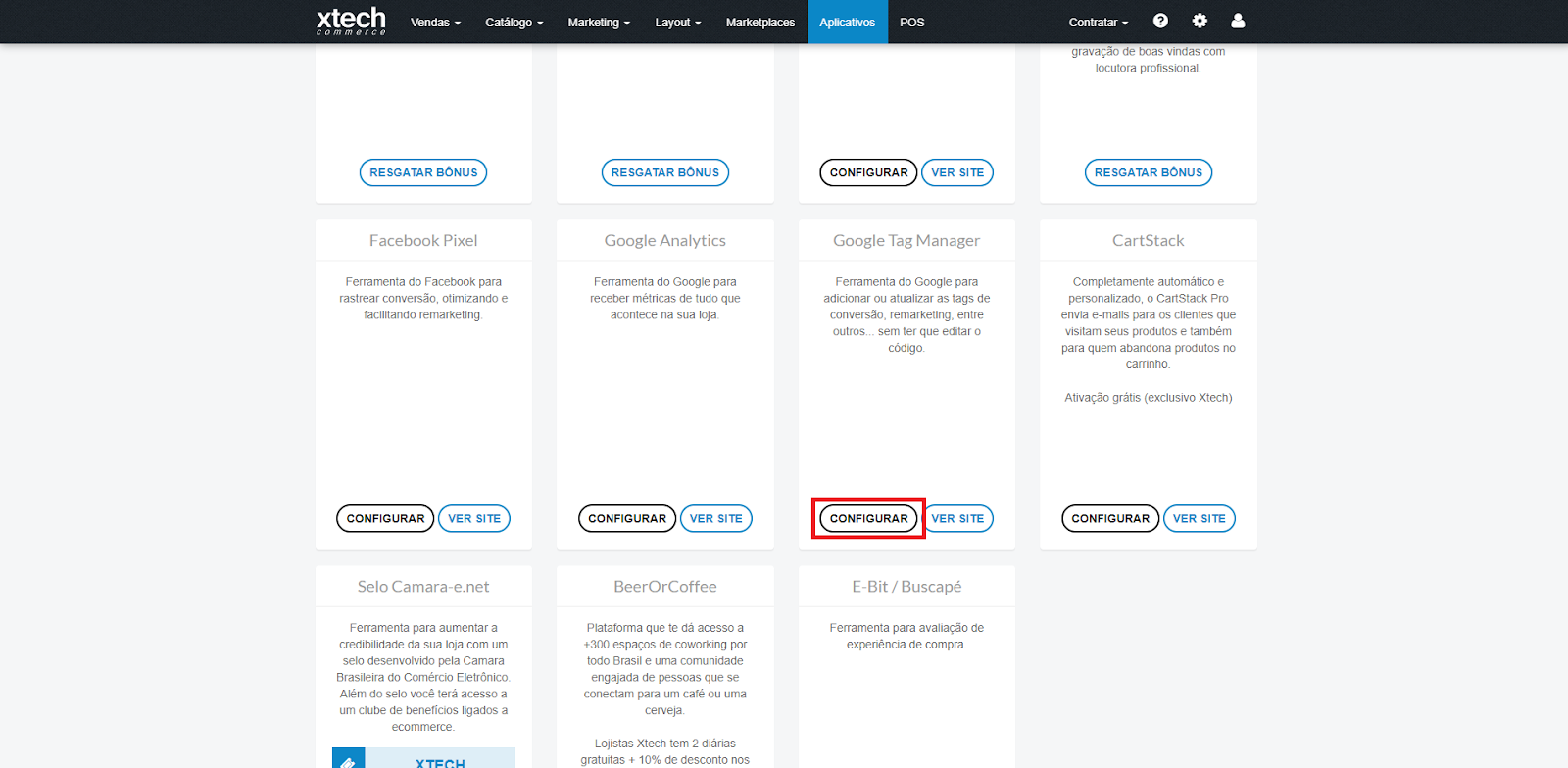
Task: Click the Facebook Pixel card title
Action: pyautogui.click(x=423, y=241)
